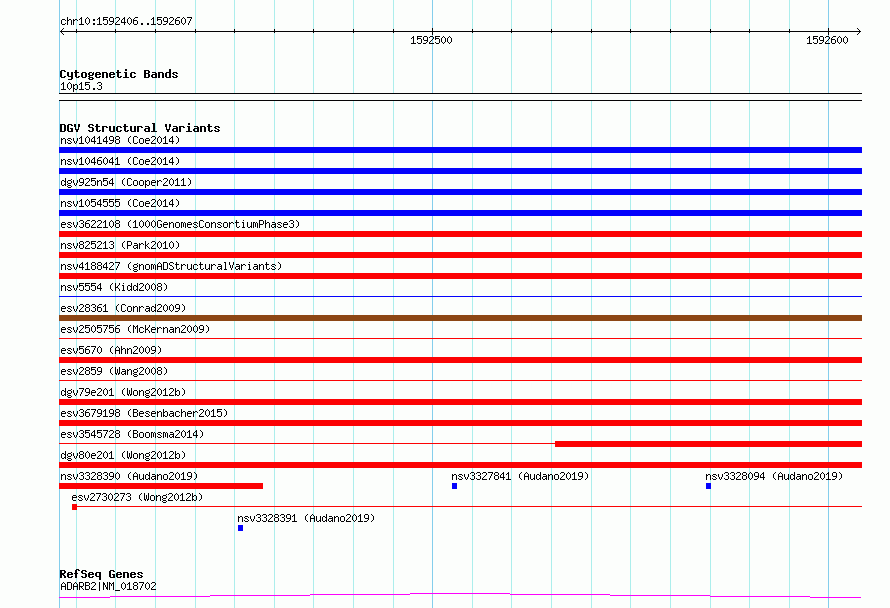Click the nsv1041498 (Coe2014) variant label
Viewport: 890px width, 608px height.
[120, 140]
